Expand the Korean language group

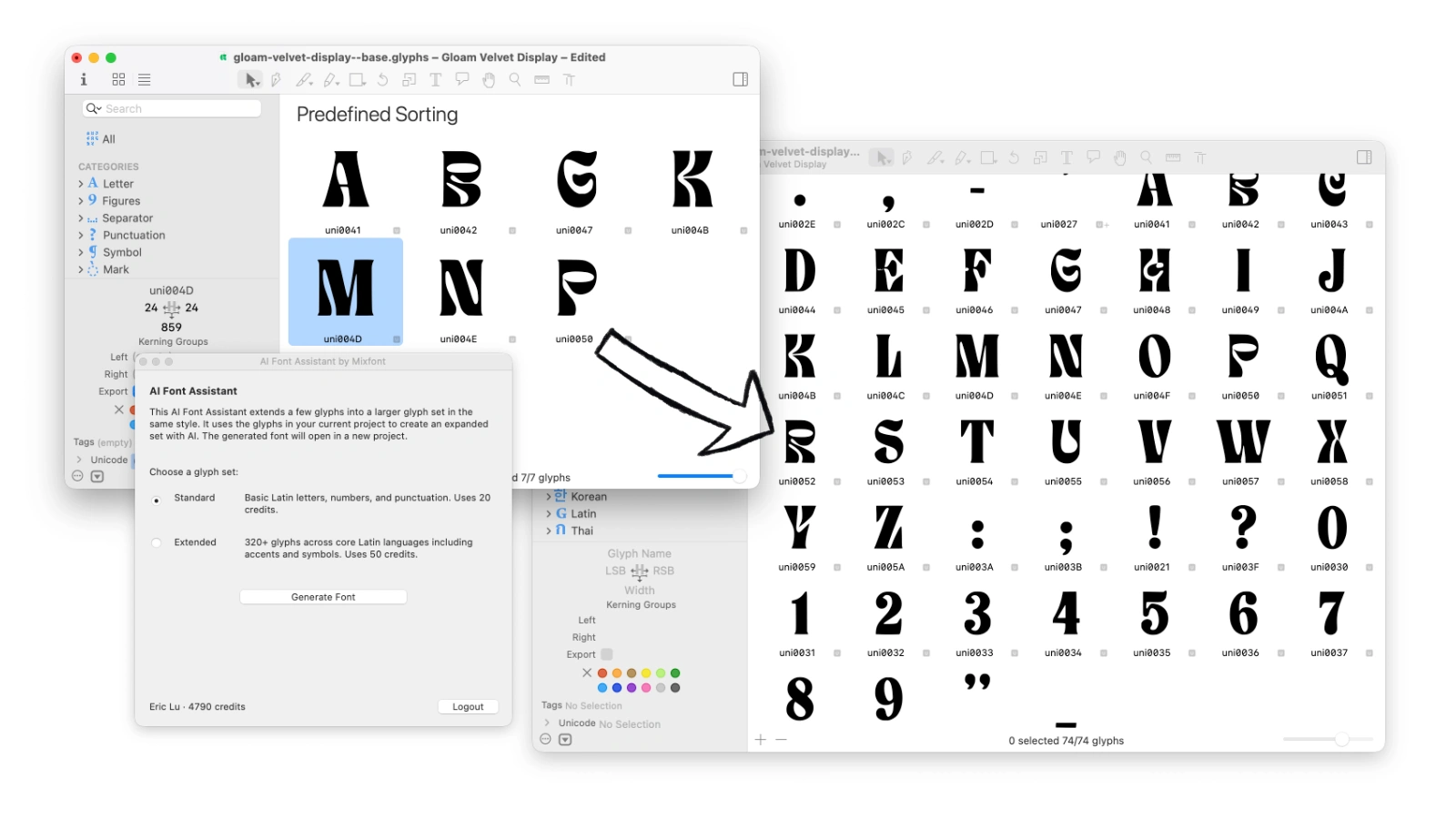[549, 497]
